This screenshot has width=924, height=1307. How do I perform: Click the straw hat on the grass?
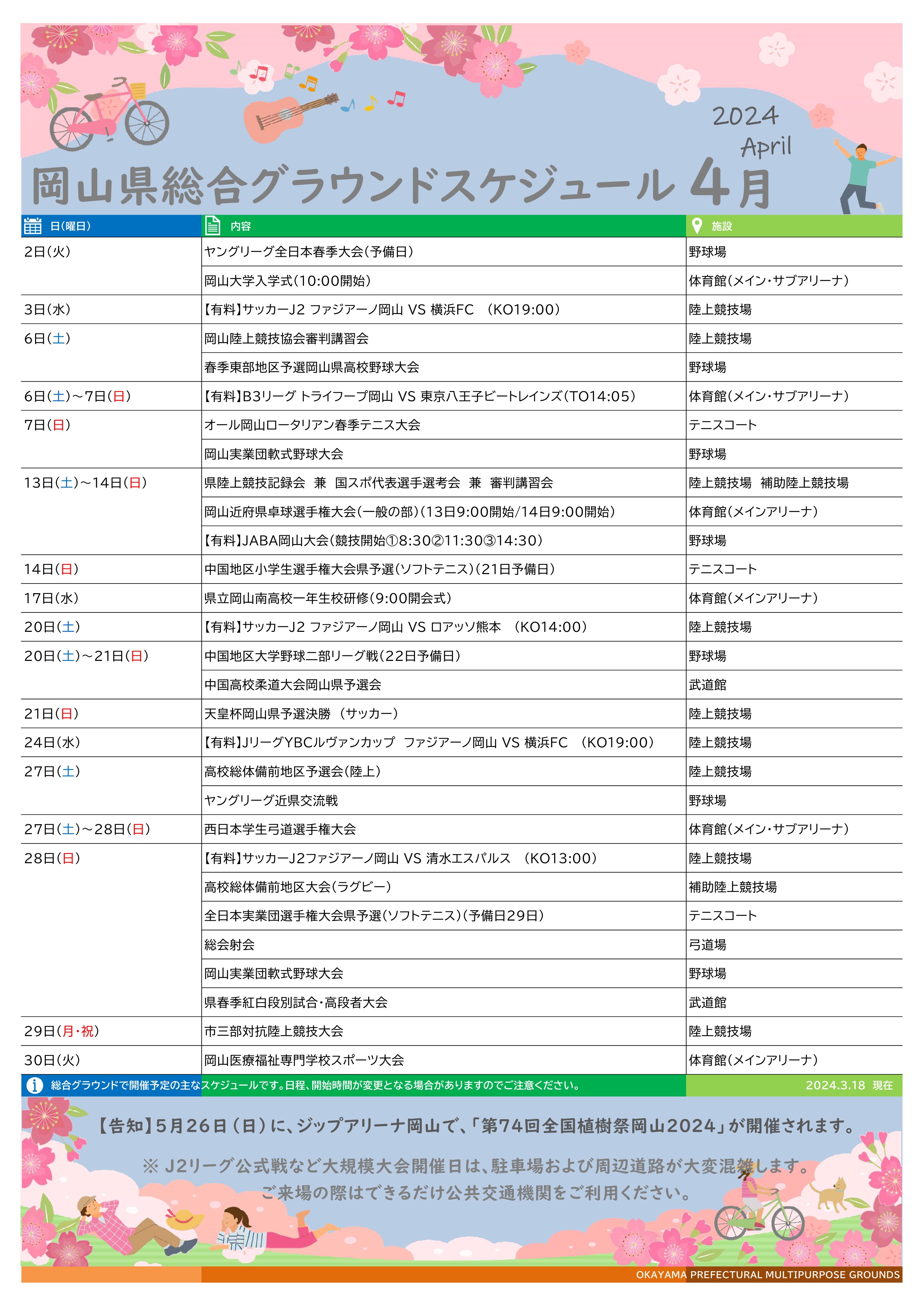184,1219
